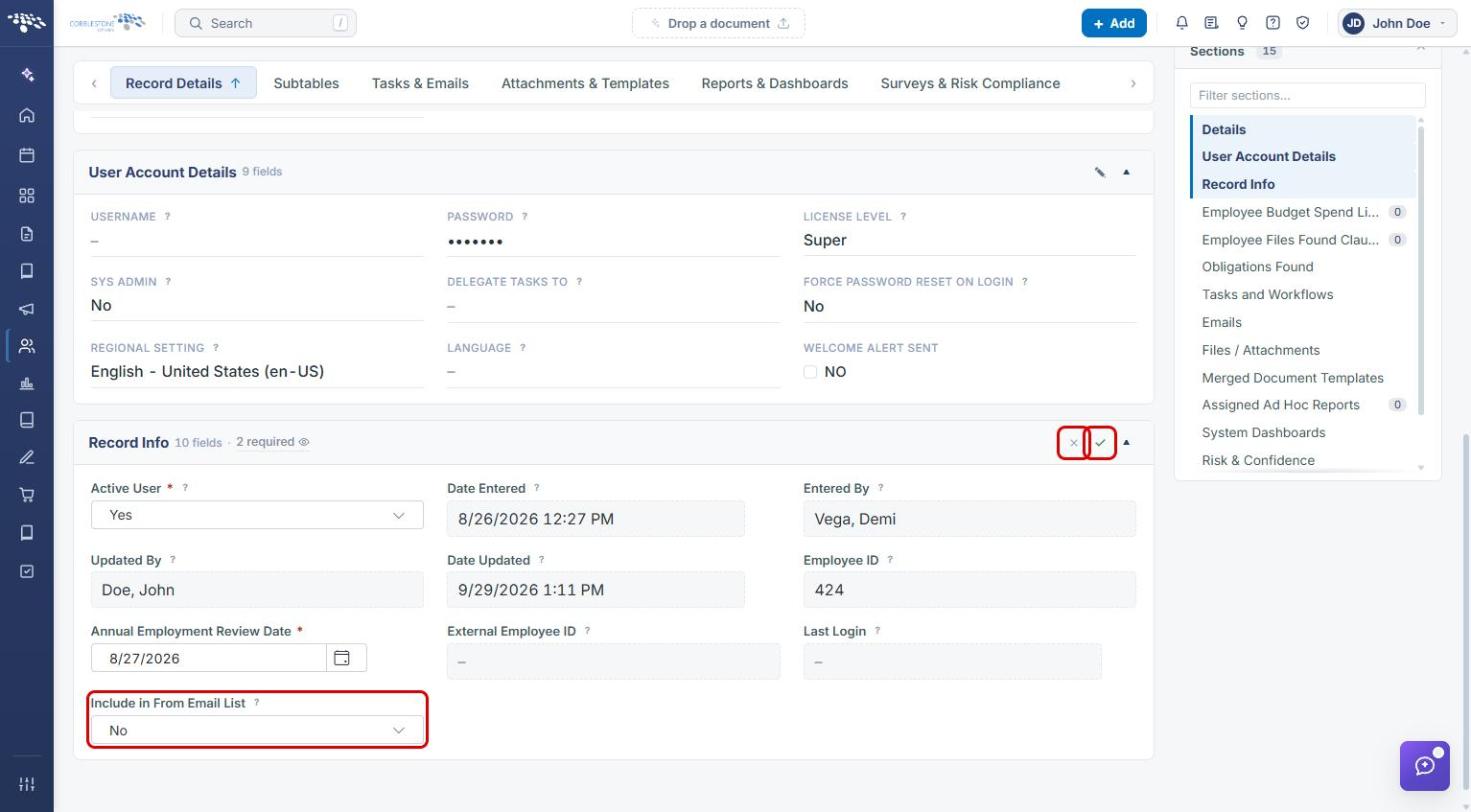Click the Sys Admin help question mark
Screen dimensions: 1471x812
(167, 282)
